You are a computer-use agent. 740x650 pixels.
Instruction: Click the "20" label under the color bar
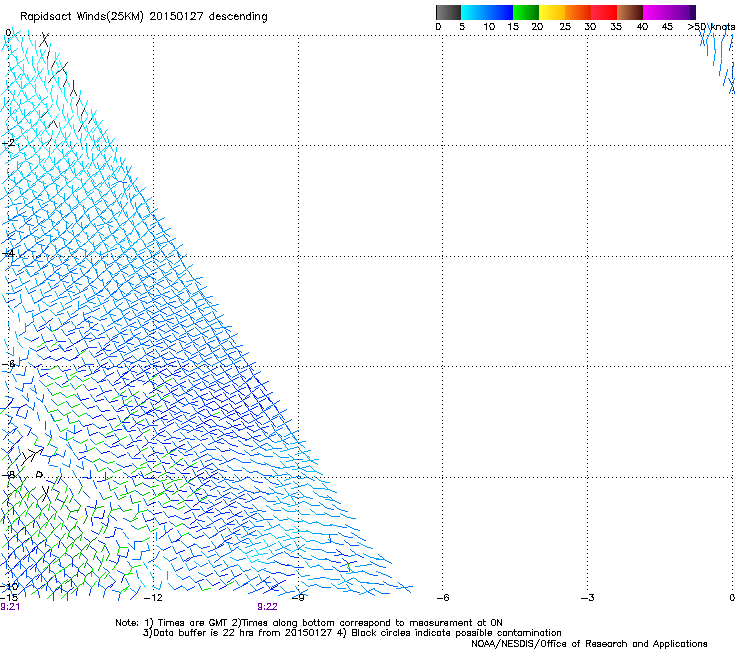pyautogui.click(x=537, y=27)
